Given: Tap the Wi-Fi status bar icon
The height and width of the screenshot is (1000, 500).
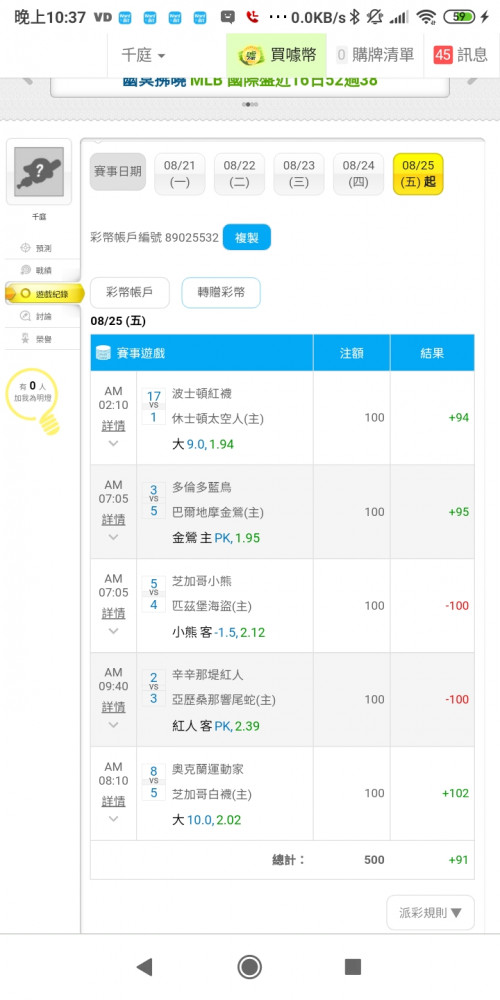Looking at the screenshot, I should (425, 17).
